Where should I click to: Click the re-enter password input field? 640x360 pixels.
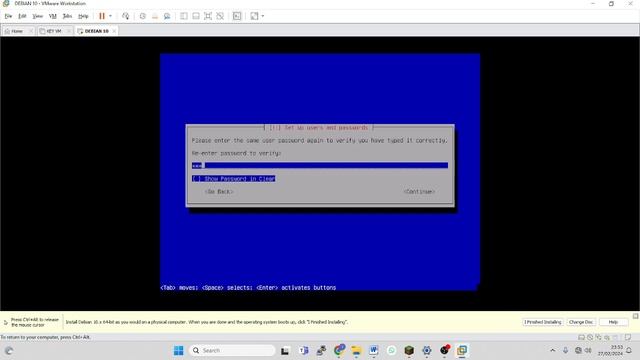[320, 165]
